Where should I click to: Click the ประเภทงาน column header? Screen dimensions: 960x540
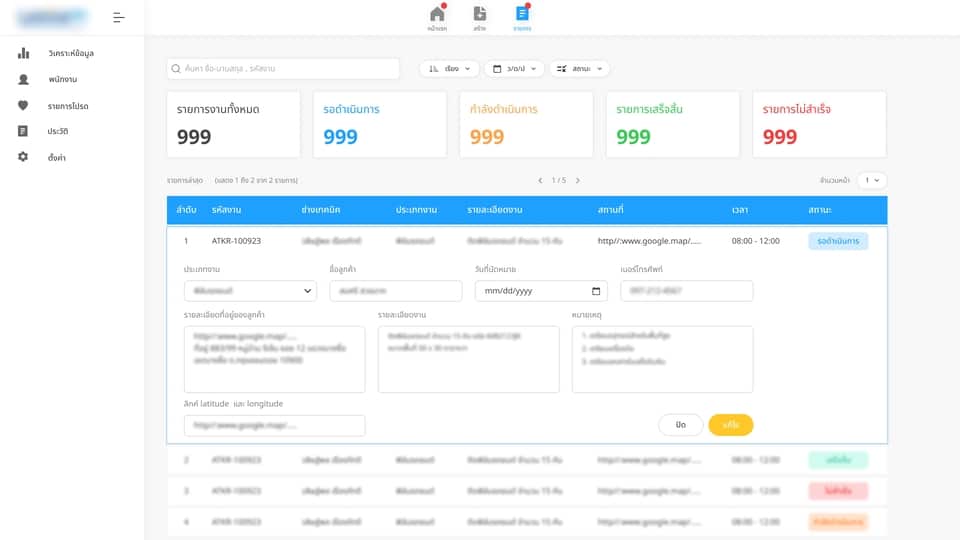pyautogui.click(x=416, y=210)
